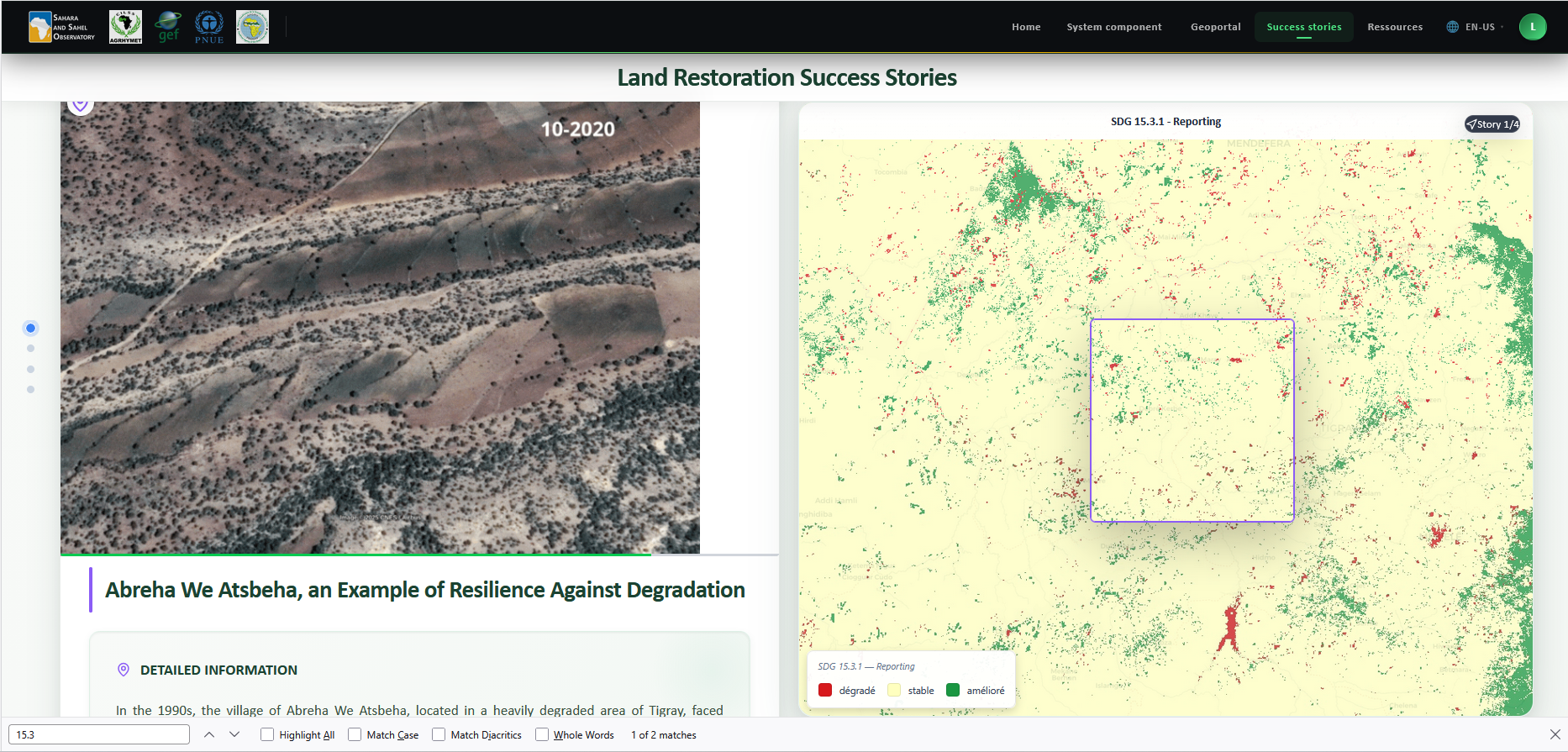Click 'Land Restoration Success Stories' title

tap(787, 77)
